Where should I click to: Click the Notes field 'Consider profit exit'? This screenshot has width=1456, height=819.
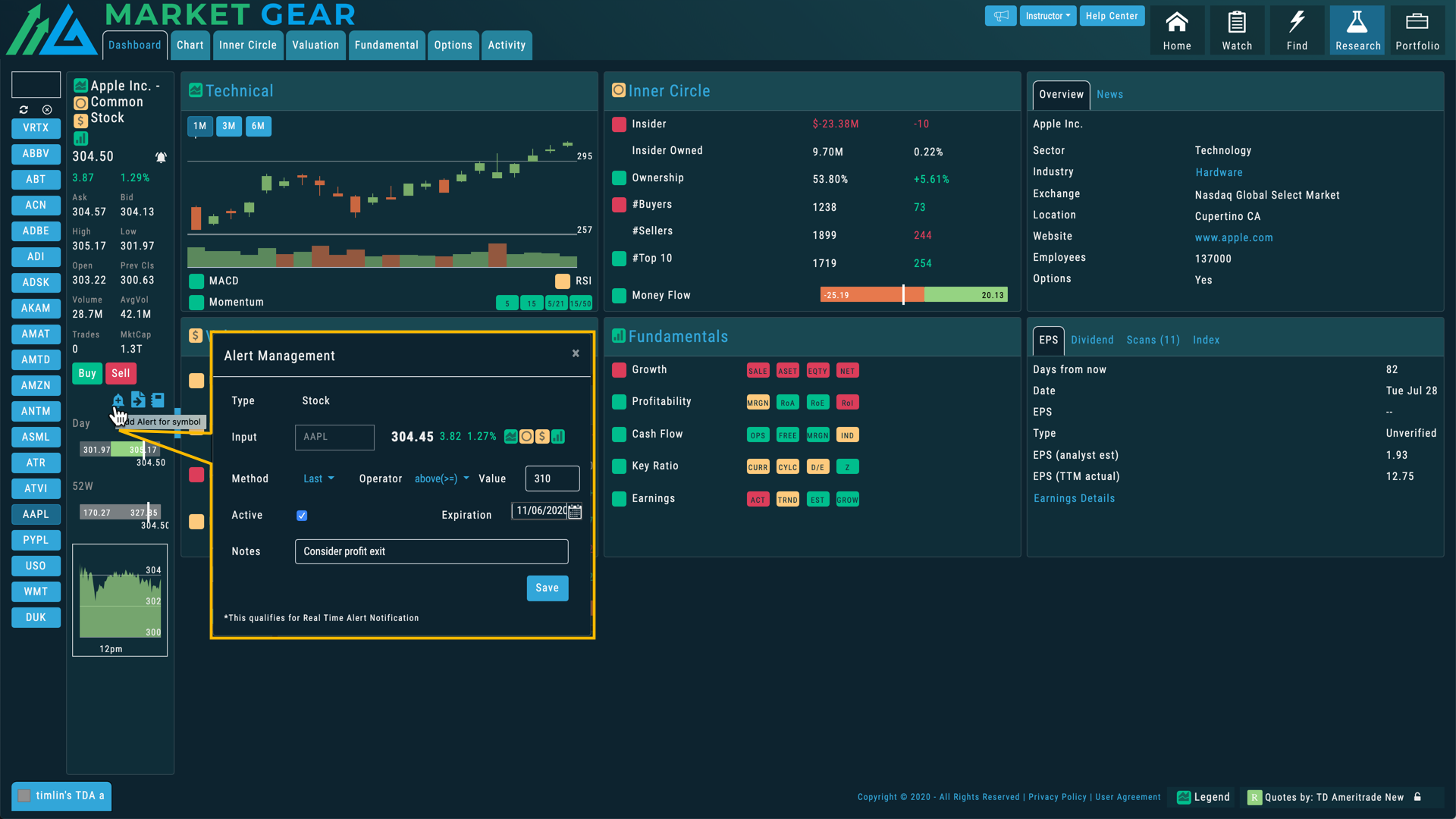click(x=431, y=552)
